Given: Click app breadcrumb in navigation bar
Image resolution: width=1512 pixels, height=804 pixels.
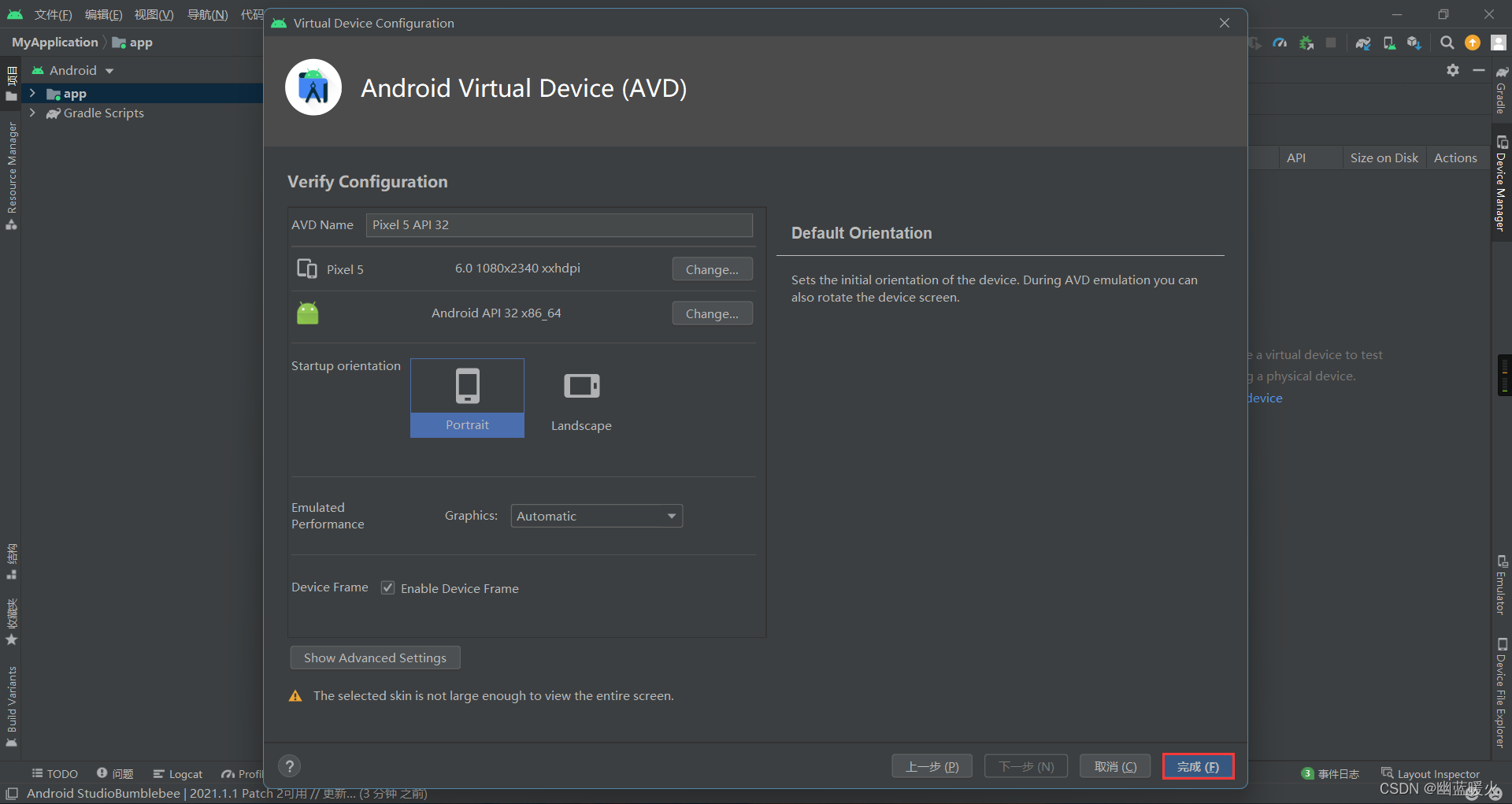Looking at the screenshot, I should click(x=132, y=42).
